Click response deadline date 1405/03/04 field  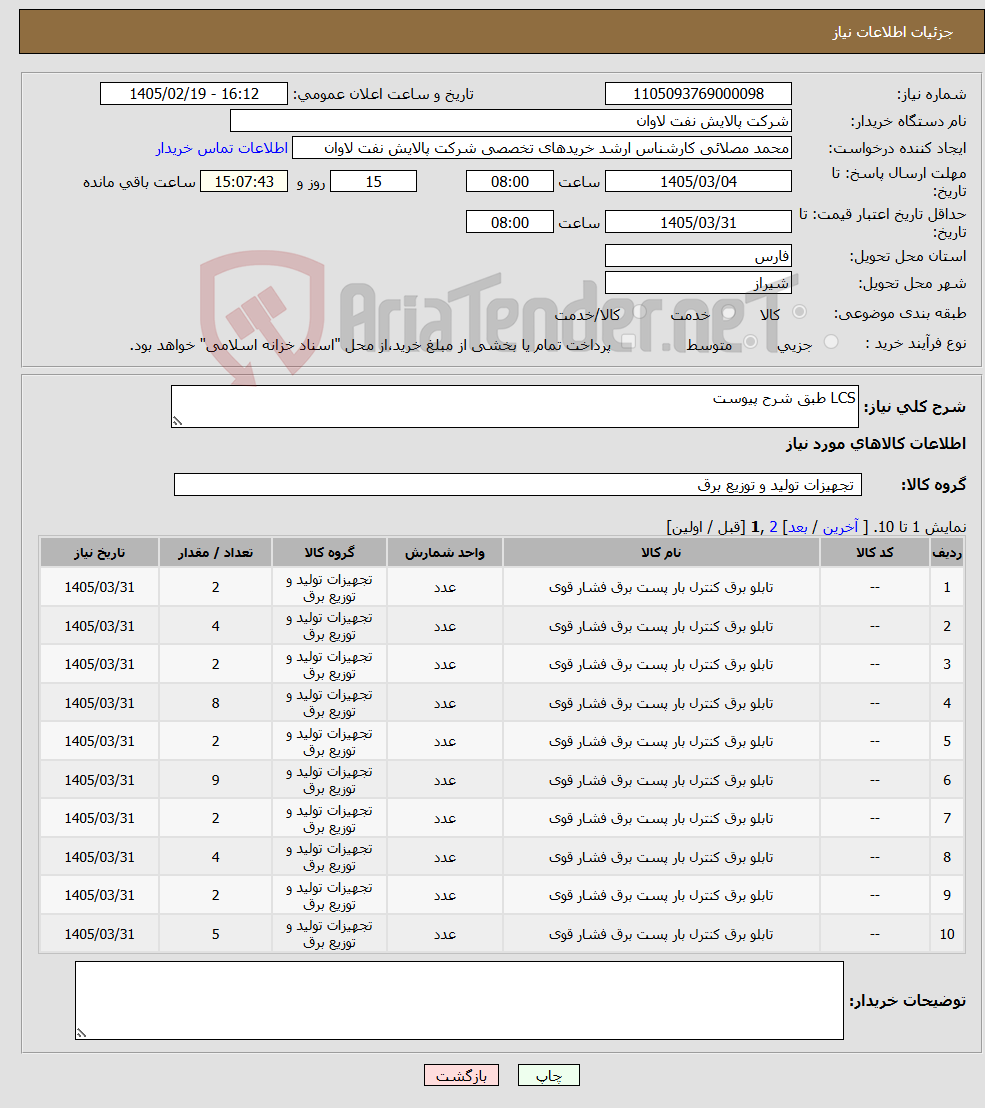coord(698,182)
